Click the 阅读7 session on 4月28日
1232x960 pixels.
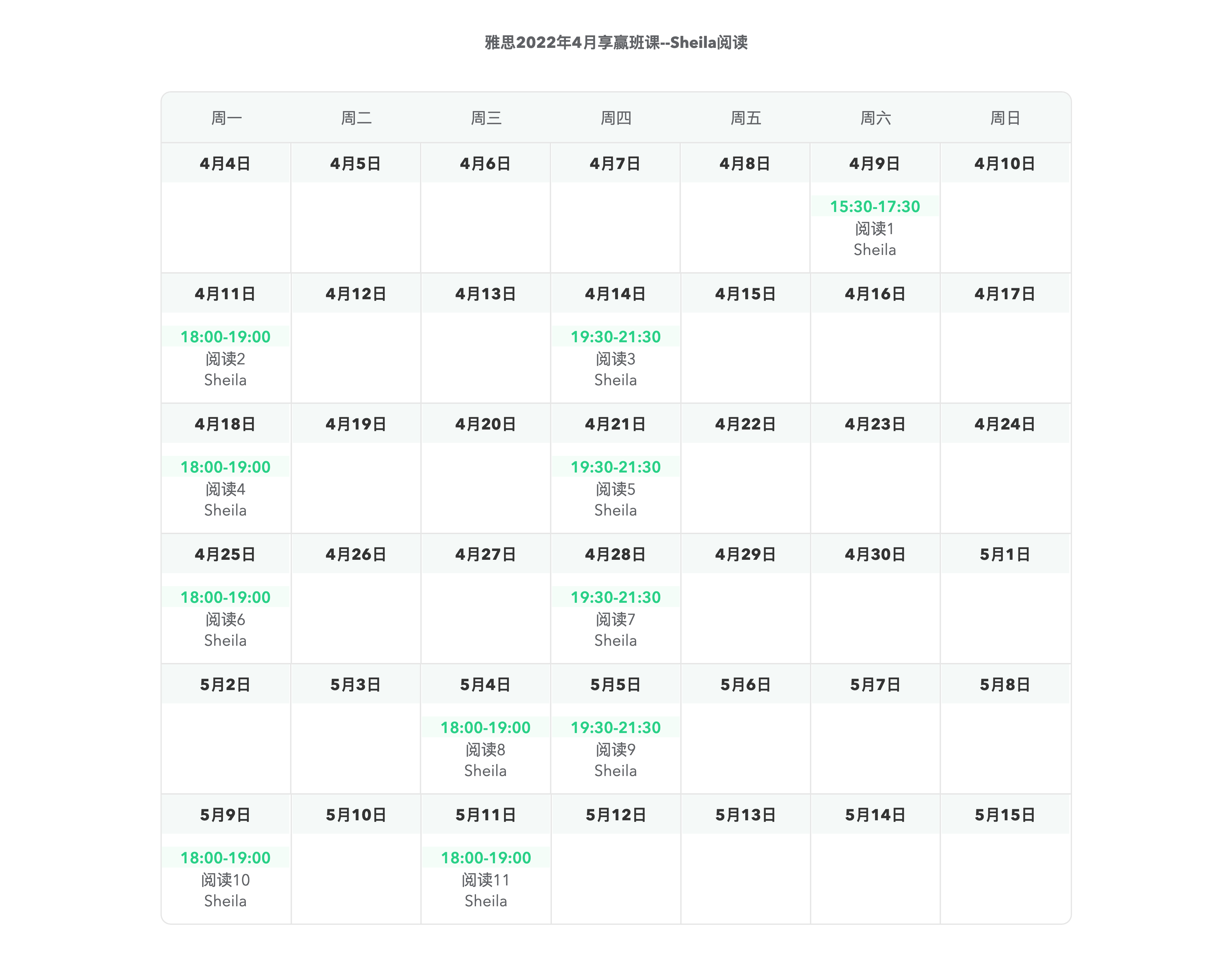(615, 619)
